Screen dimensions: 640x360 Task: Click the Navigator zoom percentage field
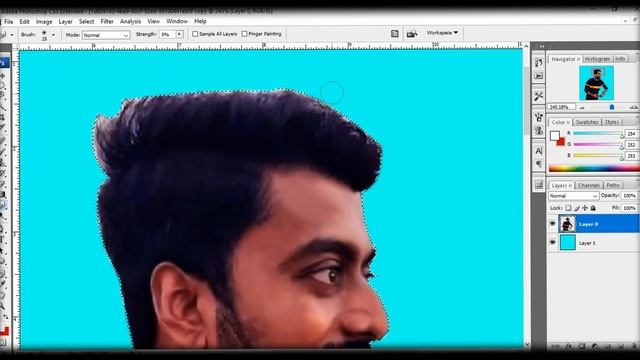click(562, 107)
